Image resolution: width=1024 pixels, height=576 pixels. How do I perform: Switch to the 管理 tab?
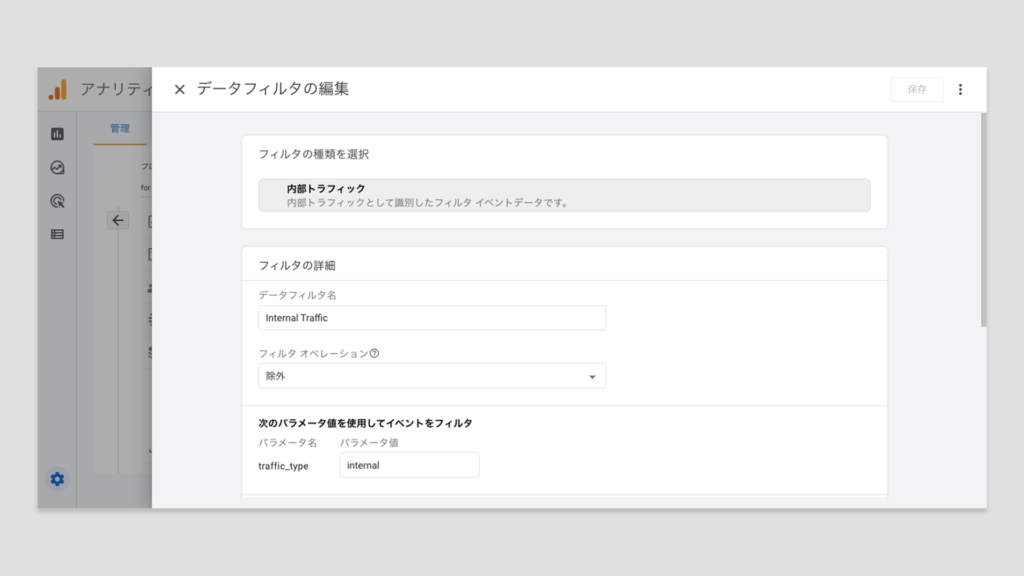[120, 129]
